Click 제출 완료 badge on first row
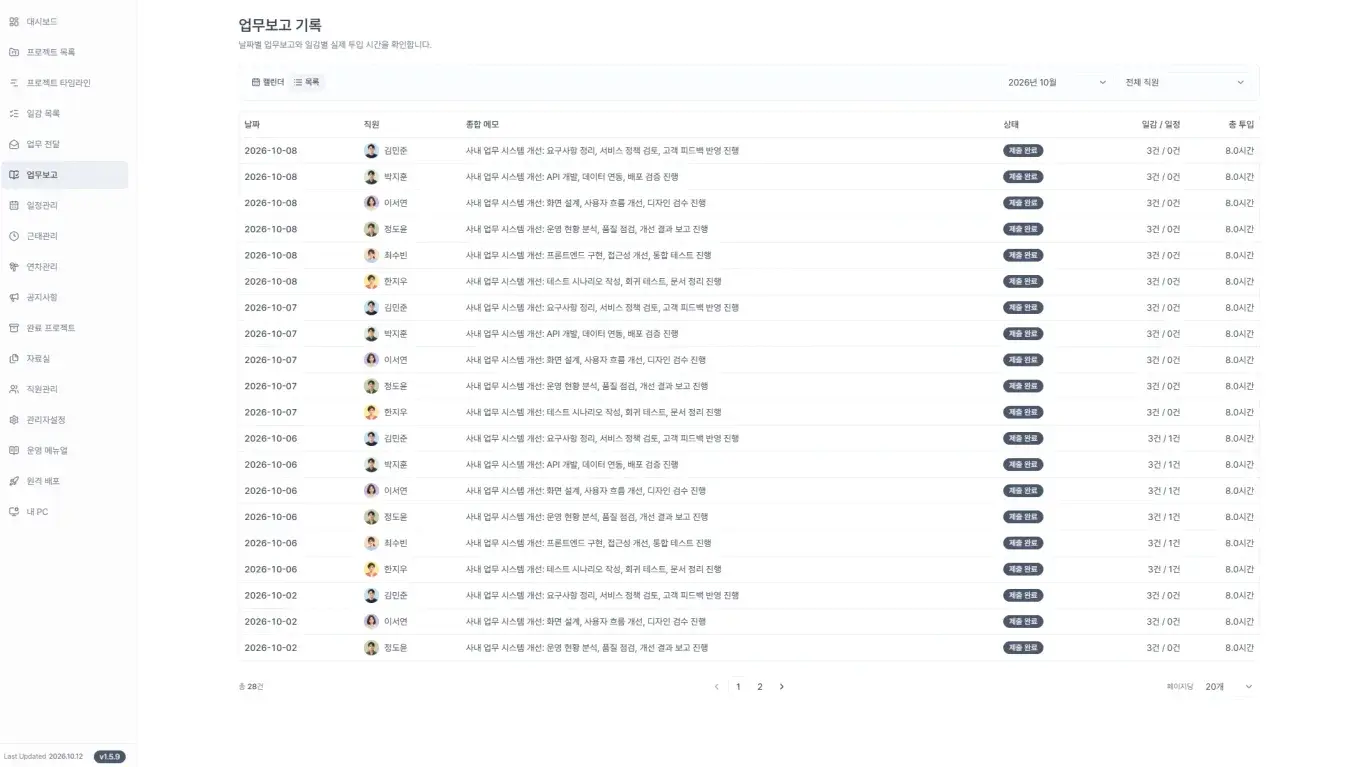Viewport: 1360px width, 767px height. (1023, 151)
